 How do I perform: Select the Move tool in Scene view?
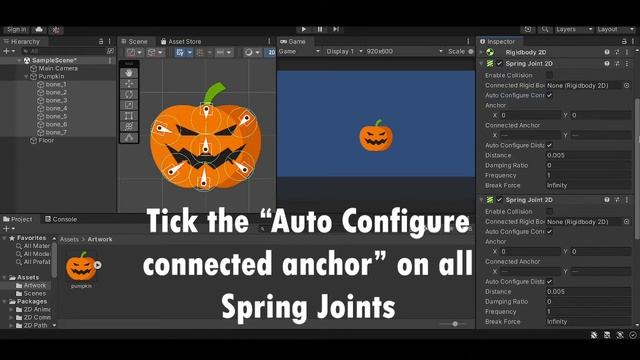pos(129,84)
